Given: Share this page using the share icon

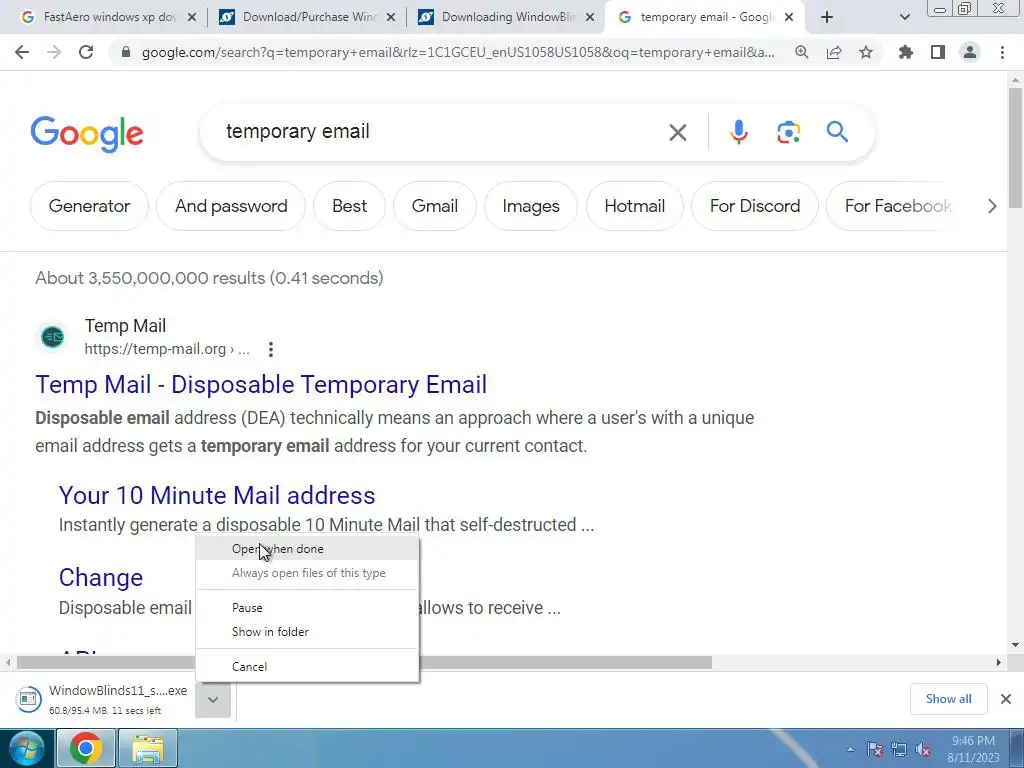Looking at the screenshot, I should [x=834, y=52].
